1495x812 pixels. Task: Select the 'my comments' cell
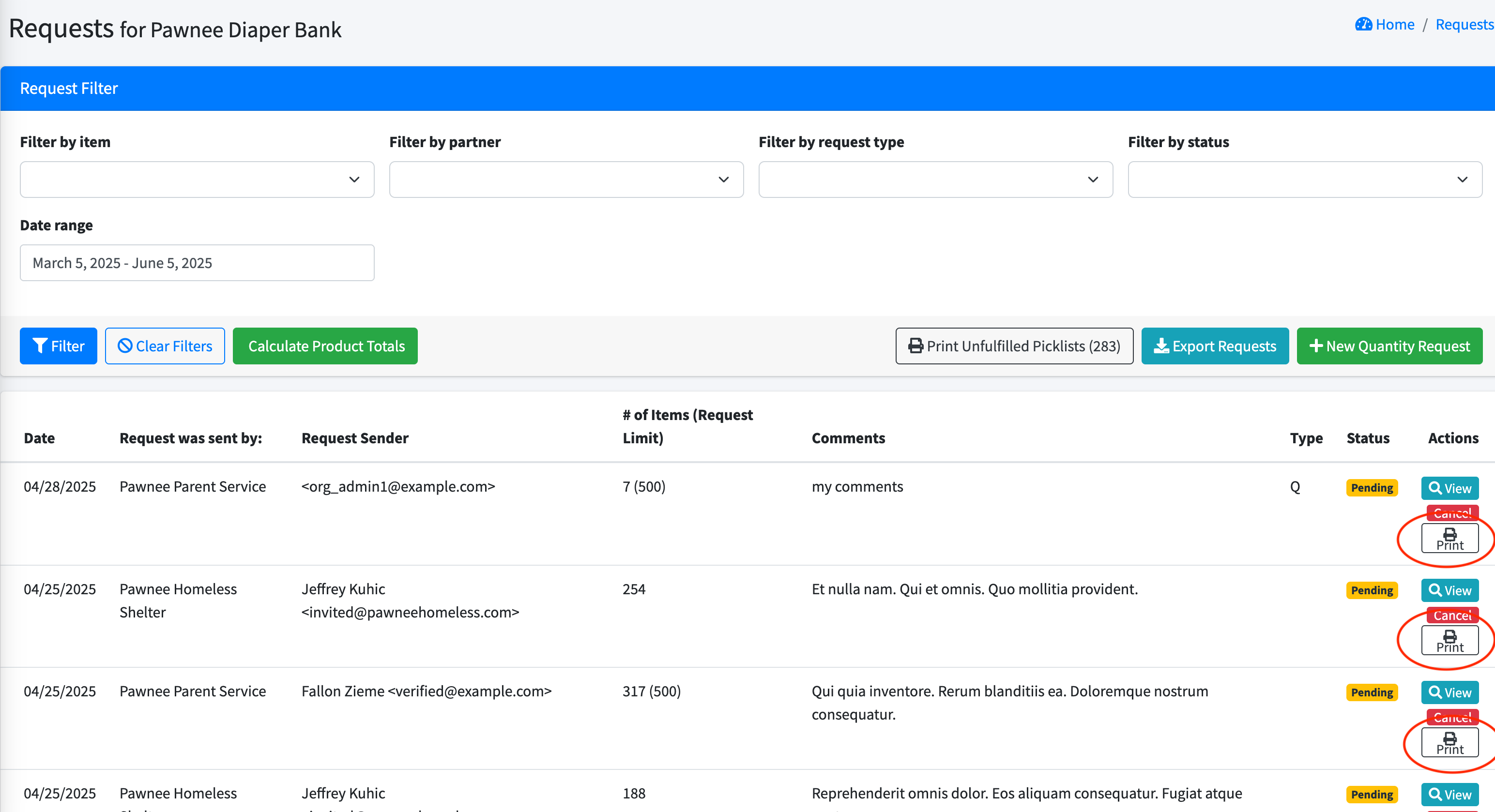[x=857, y=487]
